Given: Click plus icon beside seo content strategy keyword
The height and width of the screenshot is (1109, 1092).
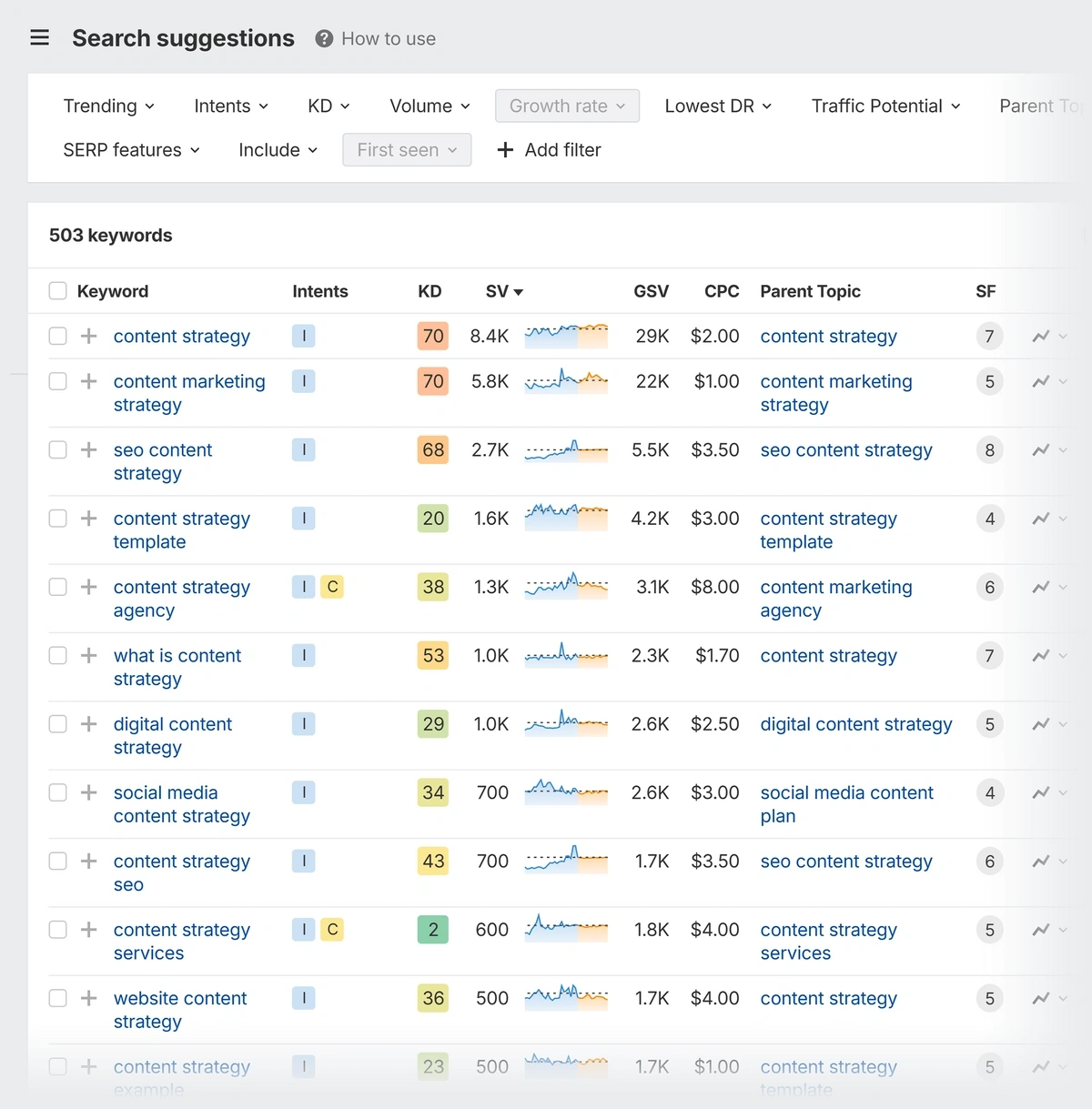Looking at the screenshot, I should click(88, 449).
